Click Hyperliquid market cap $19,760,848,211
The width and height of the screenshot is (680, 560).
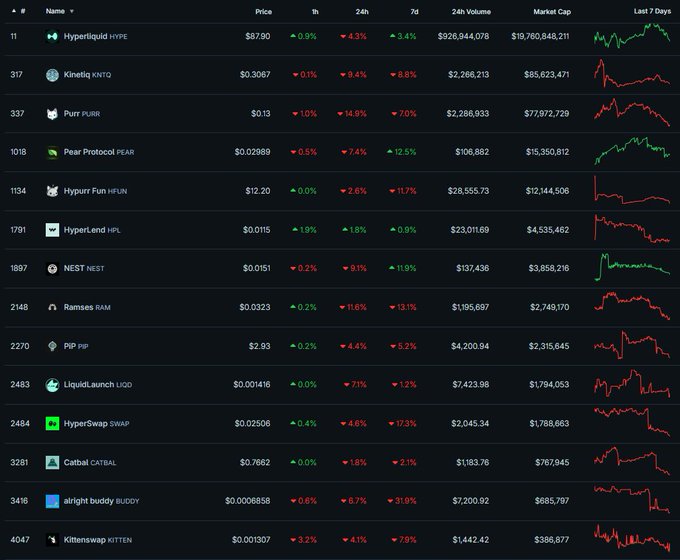[540, 36]
